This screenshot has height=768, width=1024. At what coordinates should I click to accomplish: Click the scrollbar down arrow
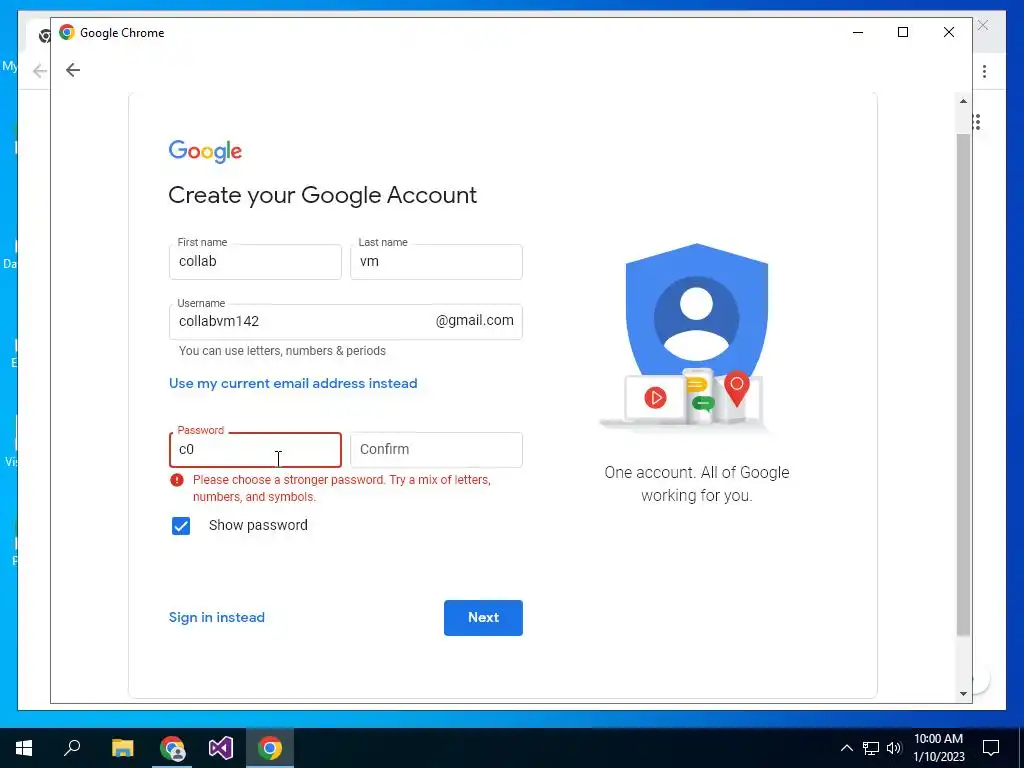tap(963, 694)
